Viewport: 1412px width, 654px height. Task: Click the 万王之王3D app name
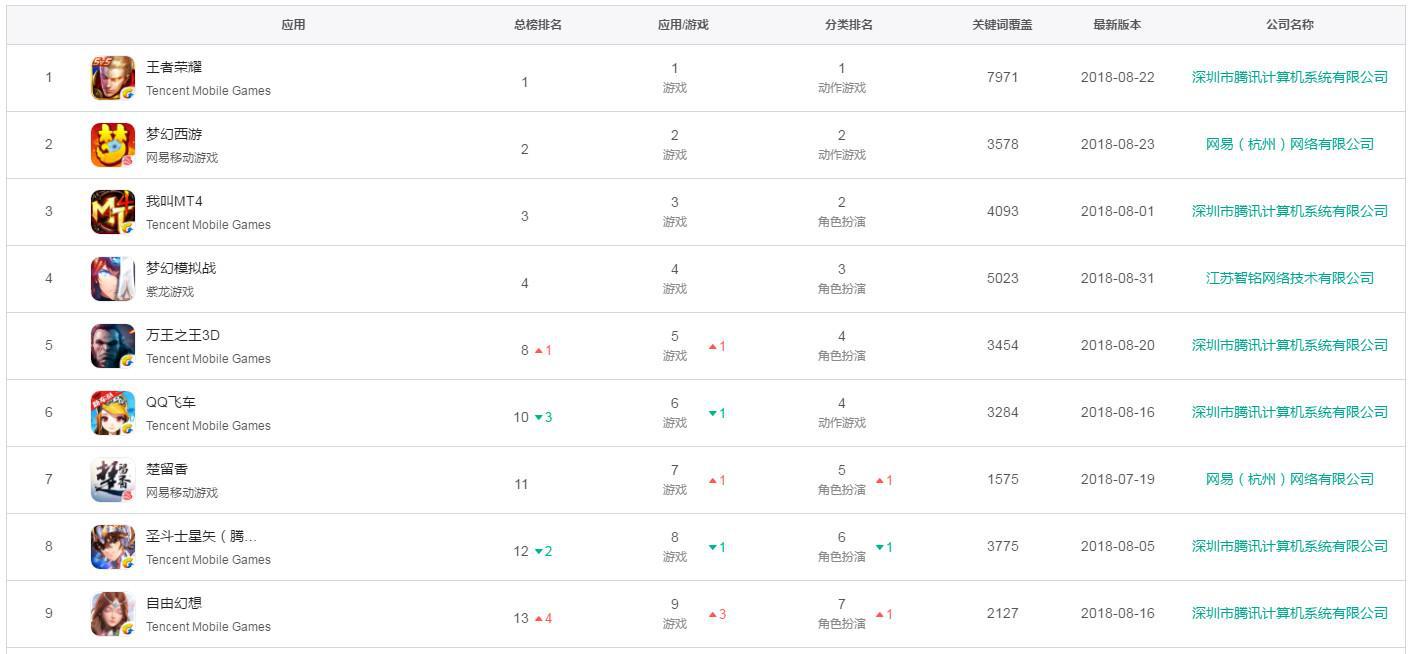point(183,335)
